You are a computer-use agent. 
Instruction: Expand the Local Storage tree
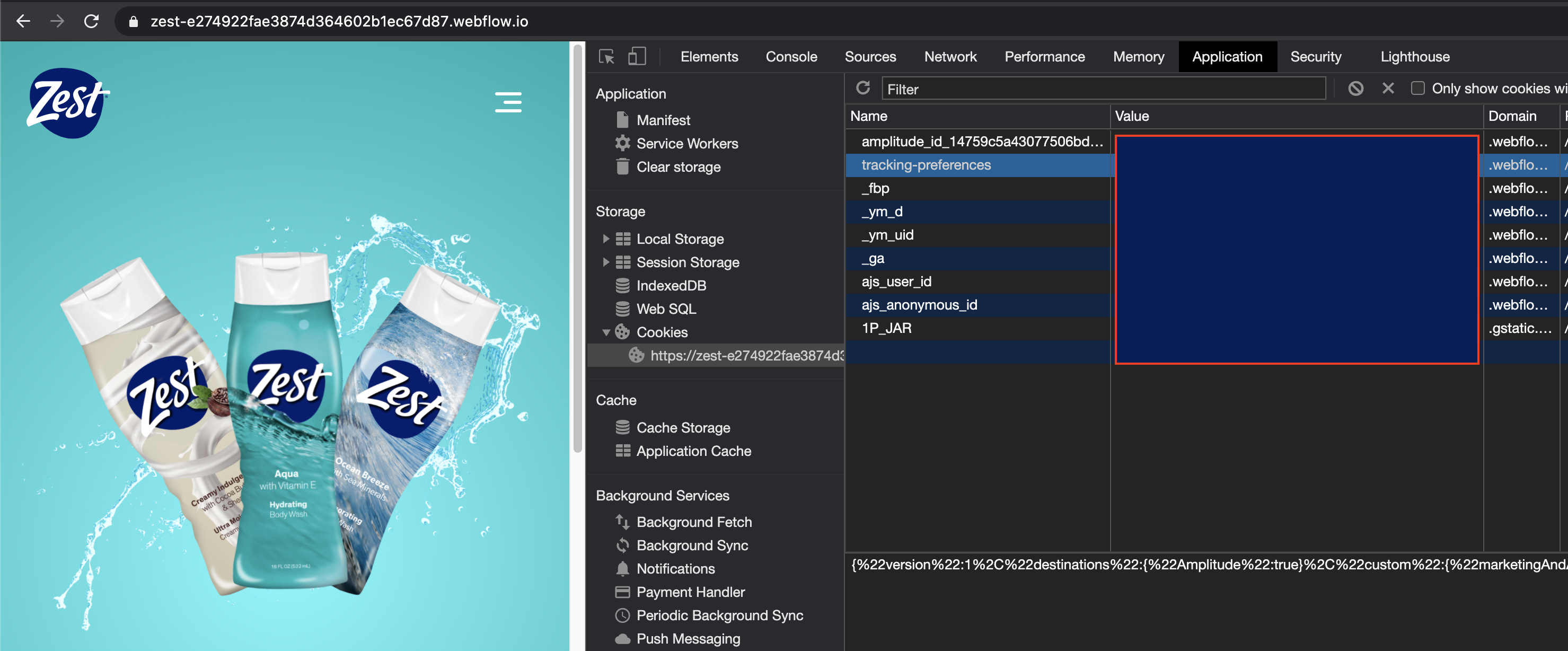[606, 239]
